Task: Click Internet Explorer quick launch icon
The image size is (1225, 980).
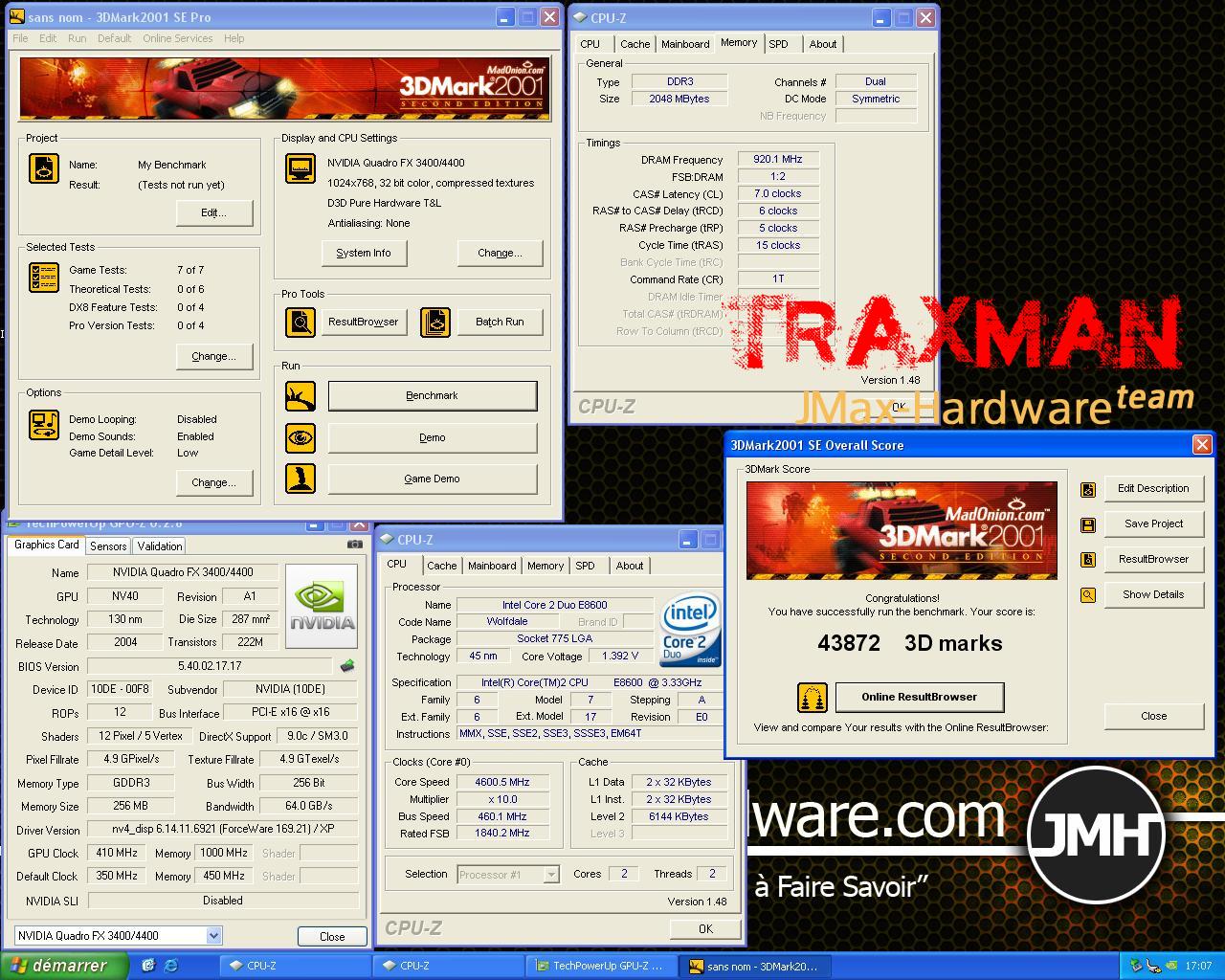Action: 170,966
